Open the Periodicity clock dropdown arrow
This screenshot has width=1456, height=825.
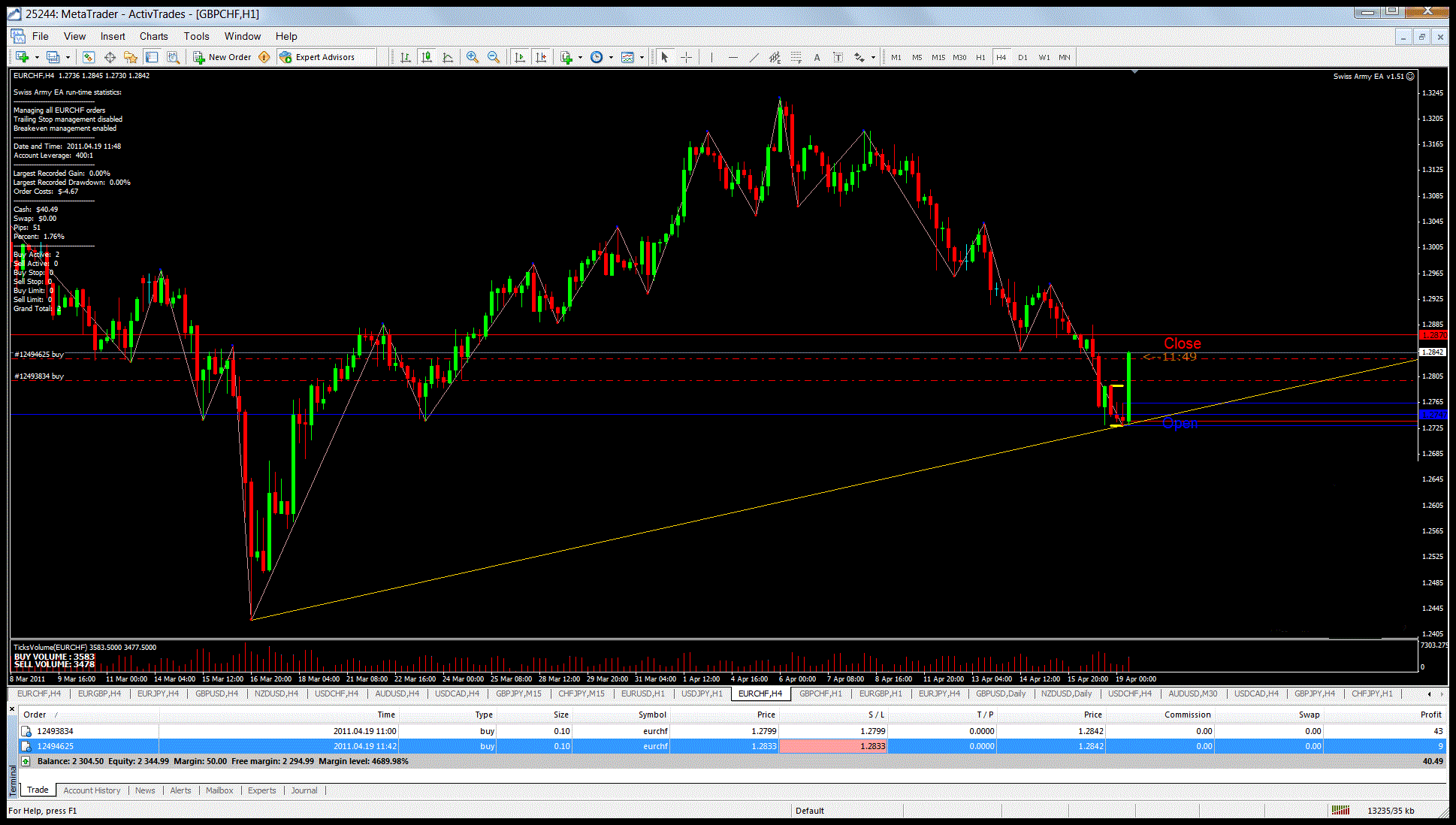(x=611, y=57)
